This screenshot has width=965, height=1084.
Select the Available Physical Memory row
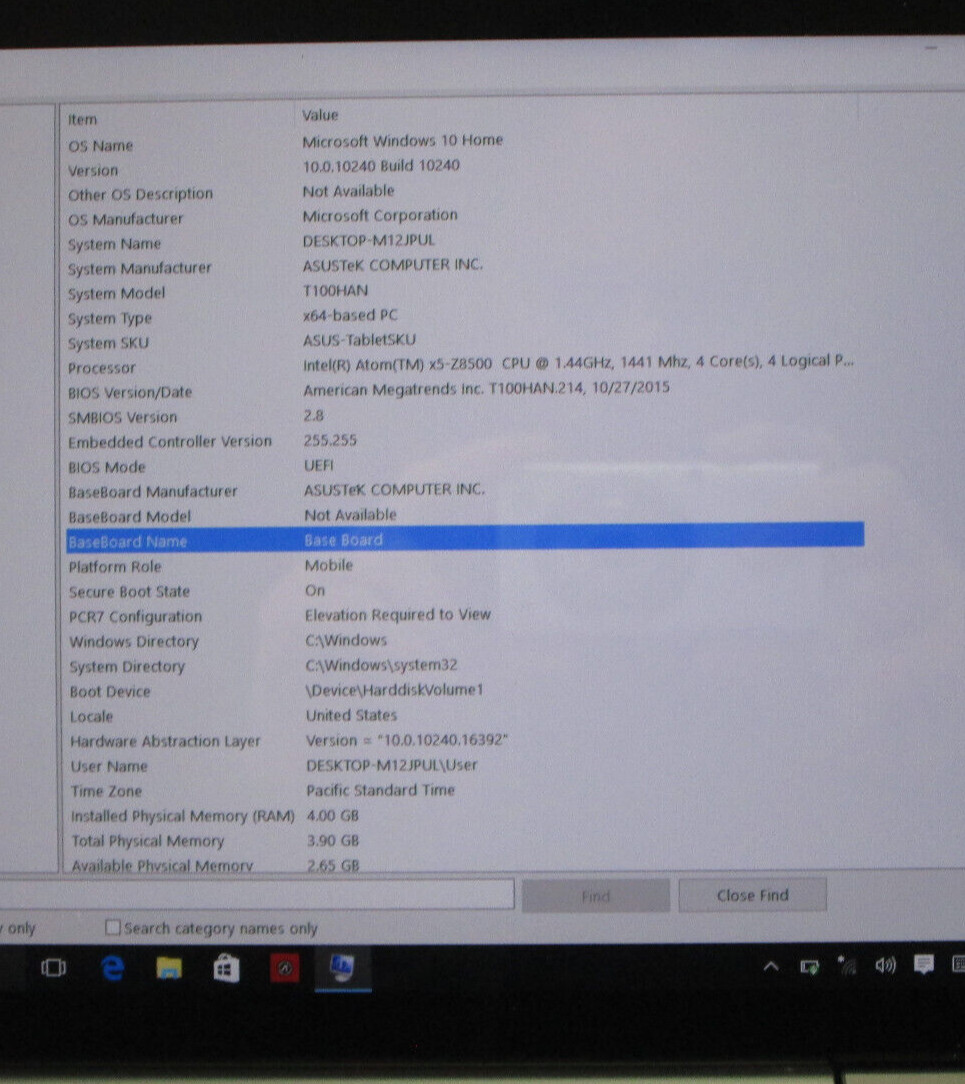point(463,864)
